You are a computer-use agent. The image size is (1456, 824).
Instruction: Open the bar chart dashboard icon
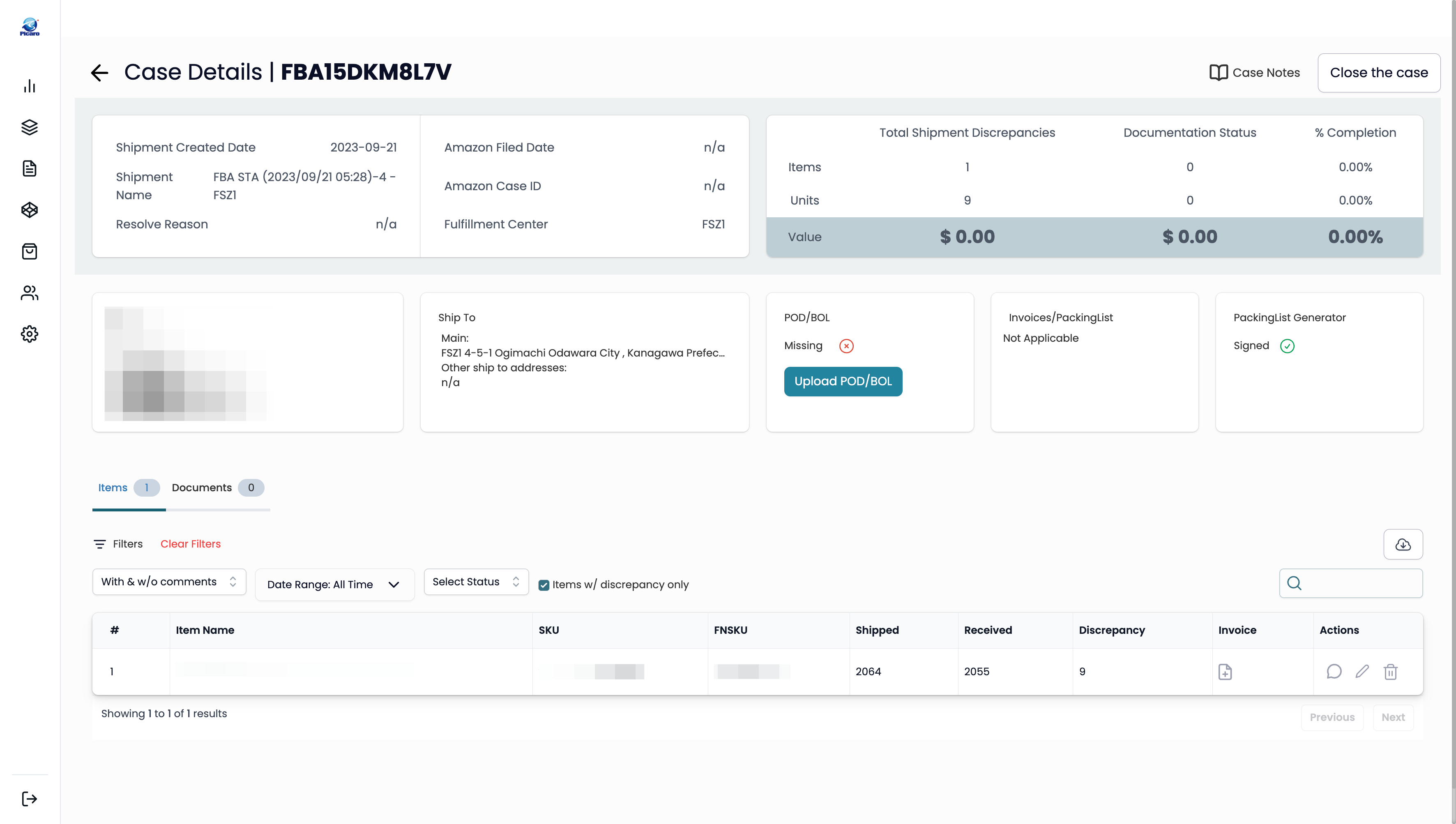[30, 86]
